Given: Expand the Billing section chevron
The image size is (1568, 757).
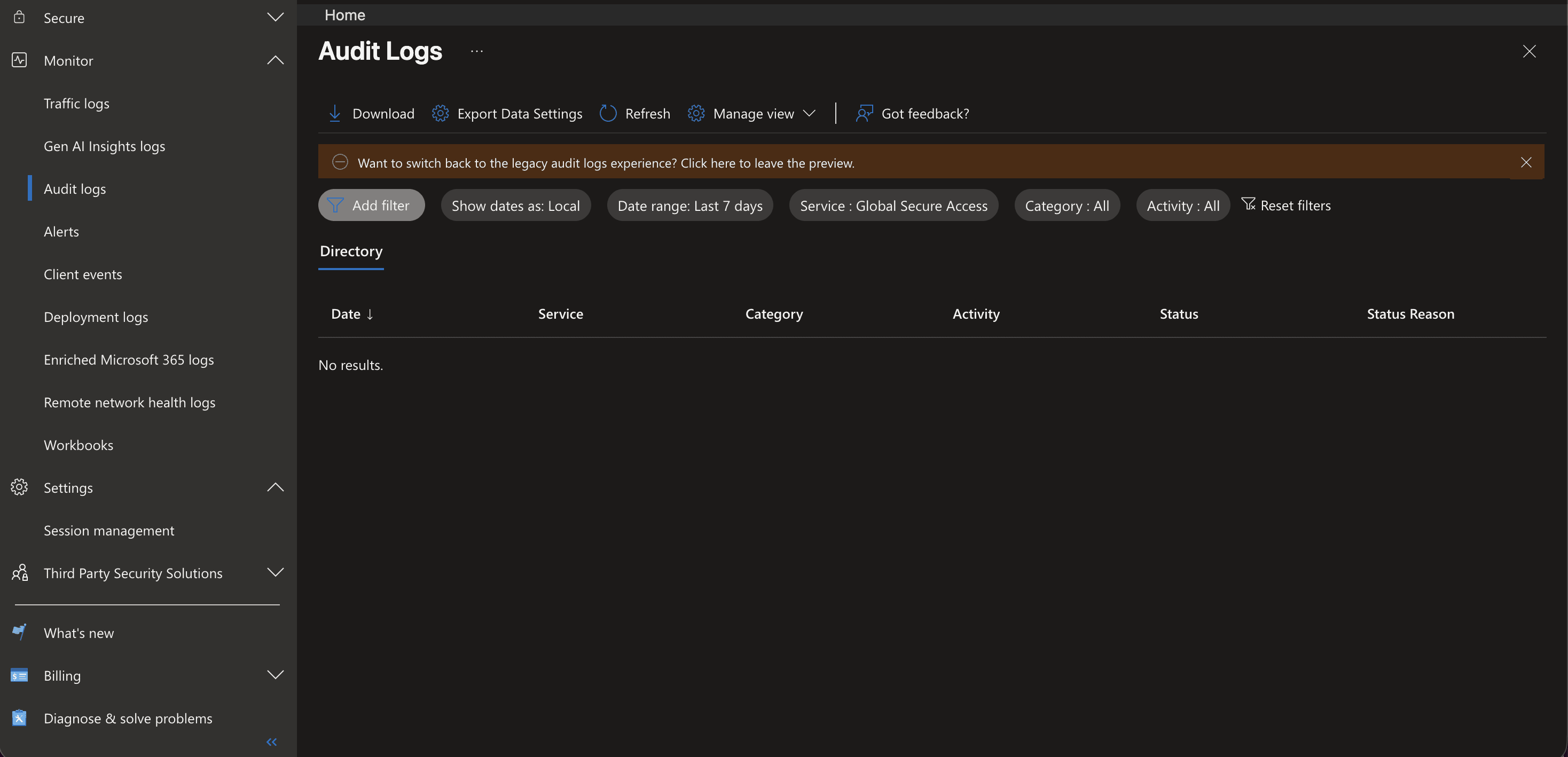Looking at the screenshot, I should pyautogui.click(x=275, y=674).
